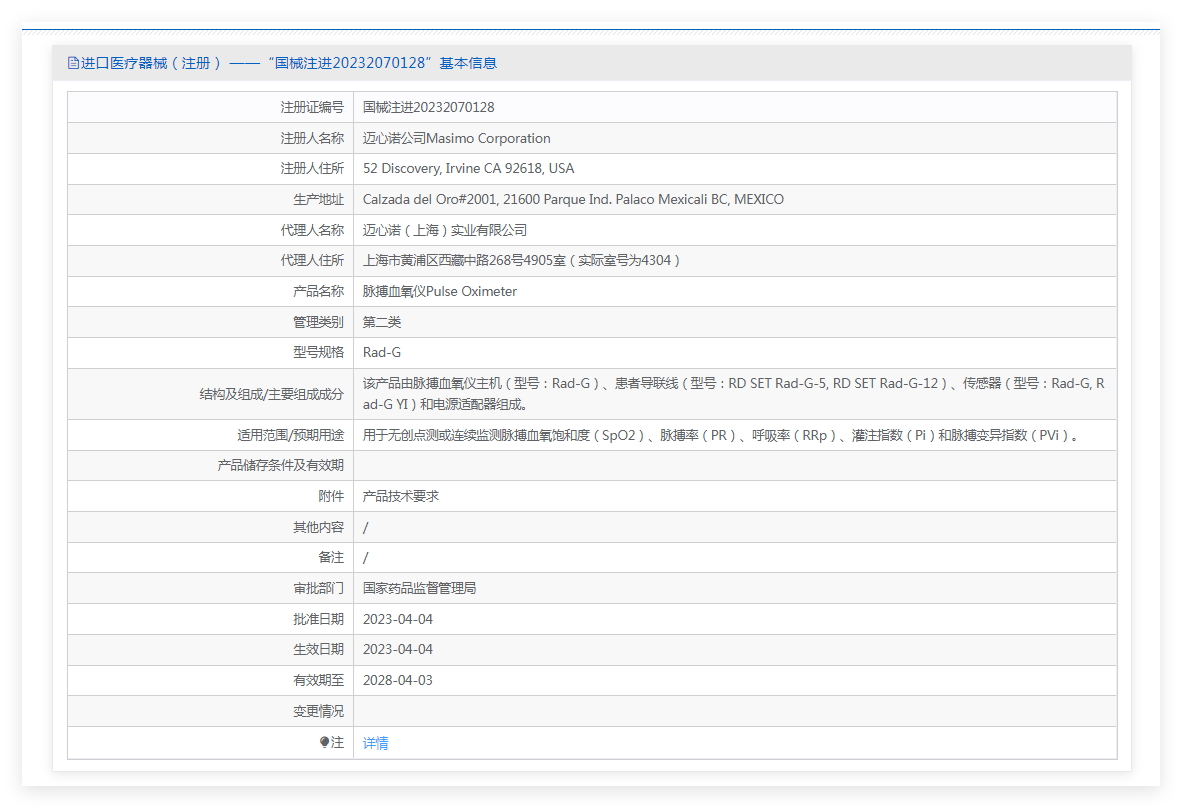This screenshot has height=808, width=1182.
Task: Click the 注册证编号 row label
Action: (x=312, y=107)
